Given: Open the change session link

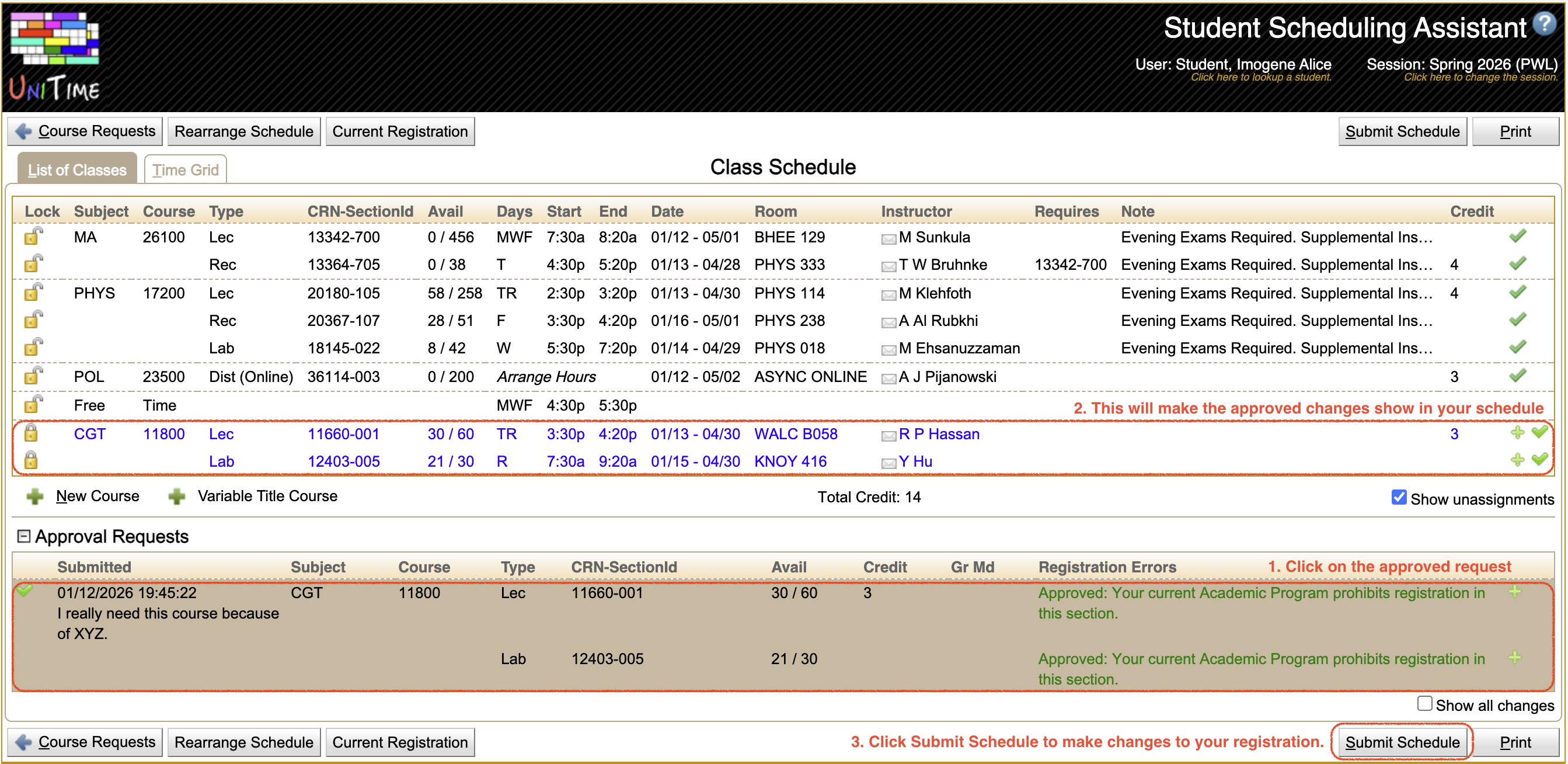Looking at the screenshot, I should [x=1482, y=77].
